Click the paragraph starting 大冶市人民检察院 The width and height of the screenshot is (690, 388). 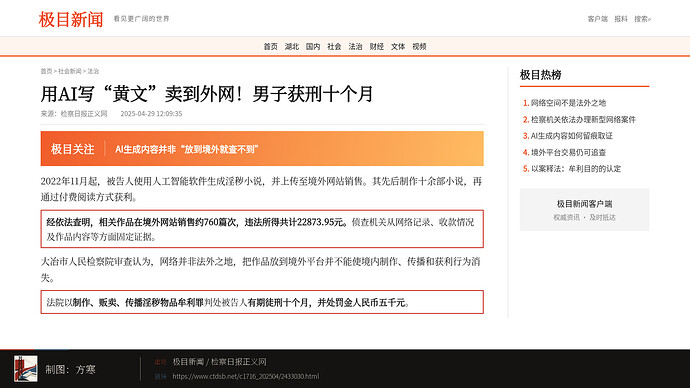[261, 269]
